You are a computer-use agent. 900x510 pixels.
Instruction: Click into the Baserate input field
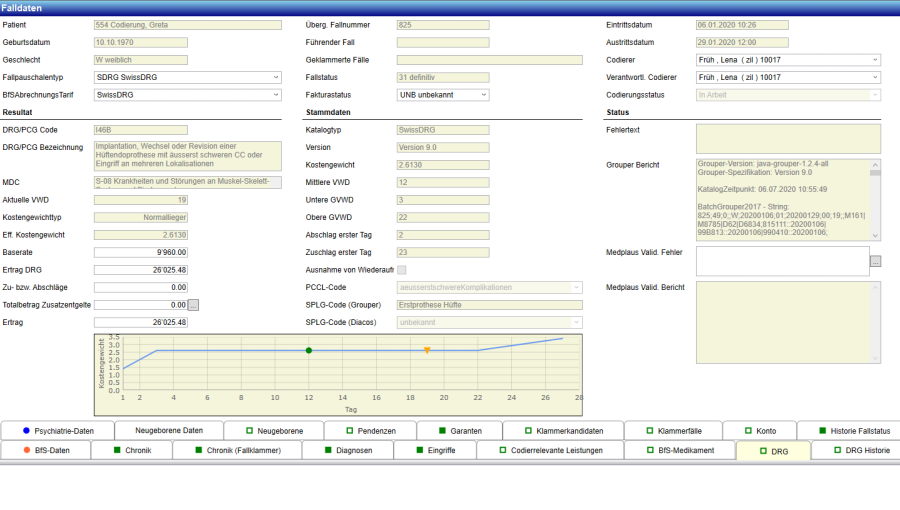pos(141,252)
